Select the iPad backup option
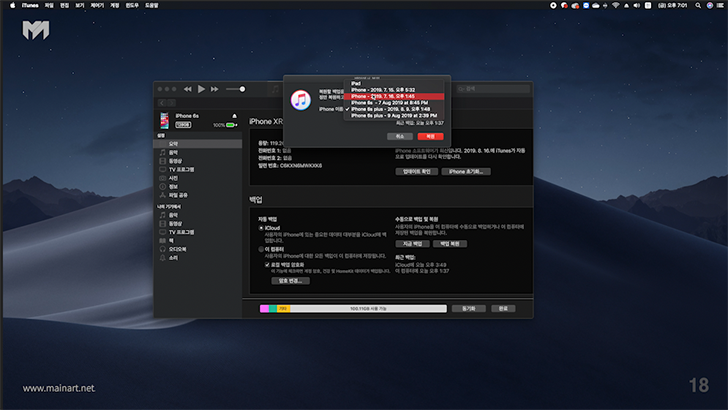 pos(394,84)
